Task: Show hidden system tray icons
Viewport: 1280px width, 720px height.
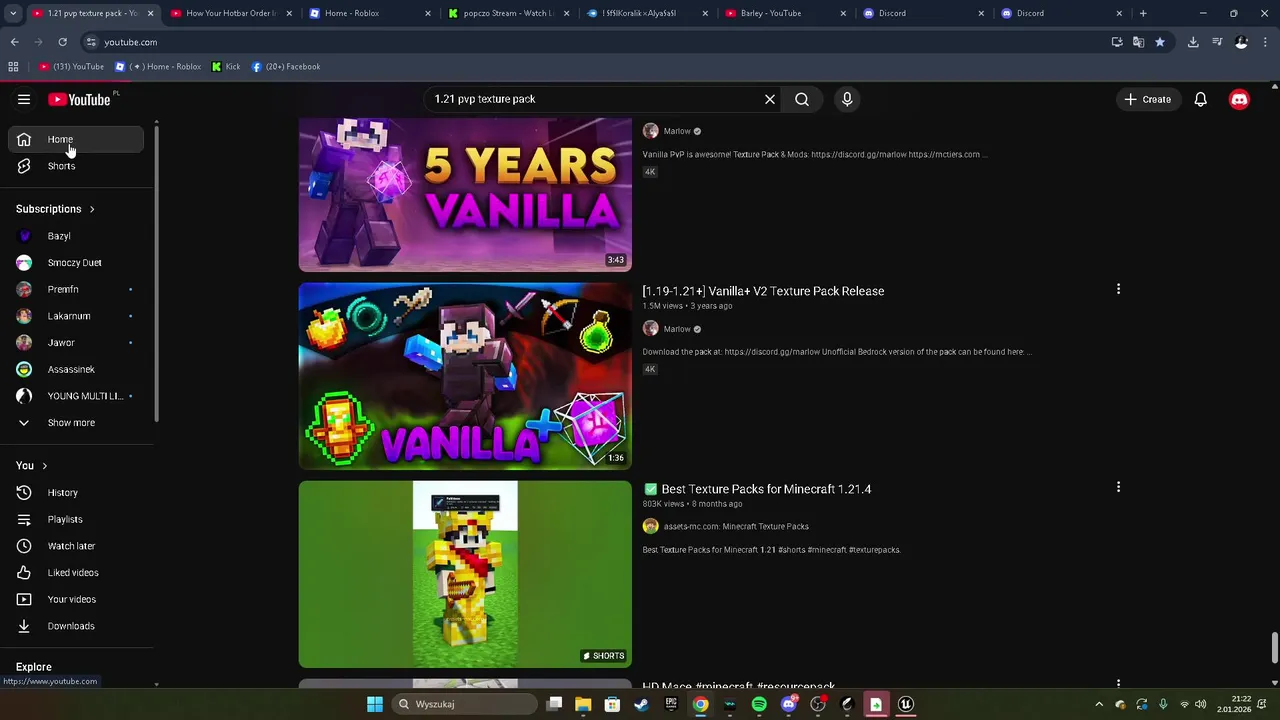Action: pyautogui.click(x=1099, y=704)
